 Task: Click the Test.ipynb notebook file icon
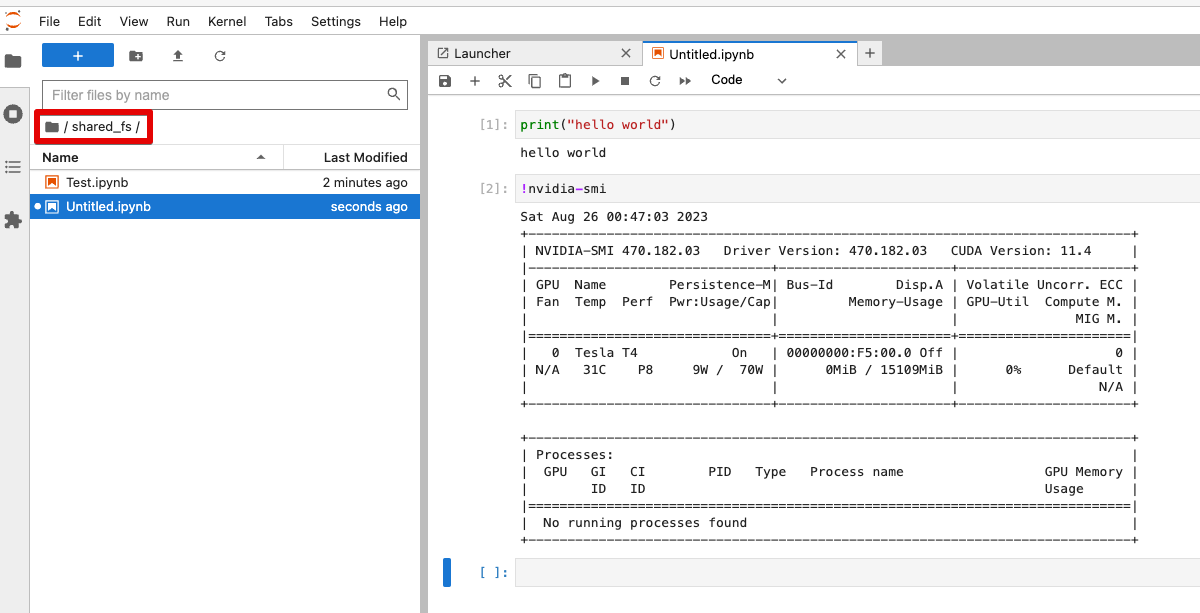(52, 182)
